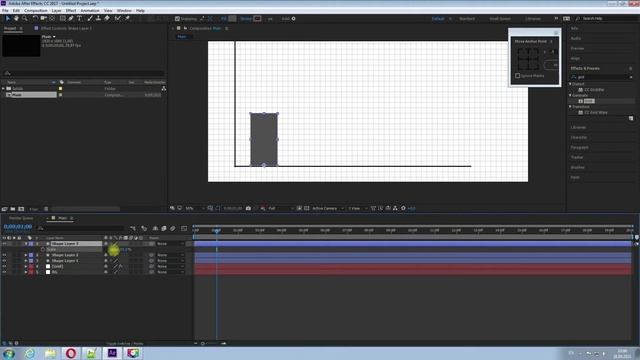
Task: Click the Search Help field
Action: [606, 19]
